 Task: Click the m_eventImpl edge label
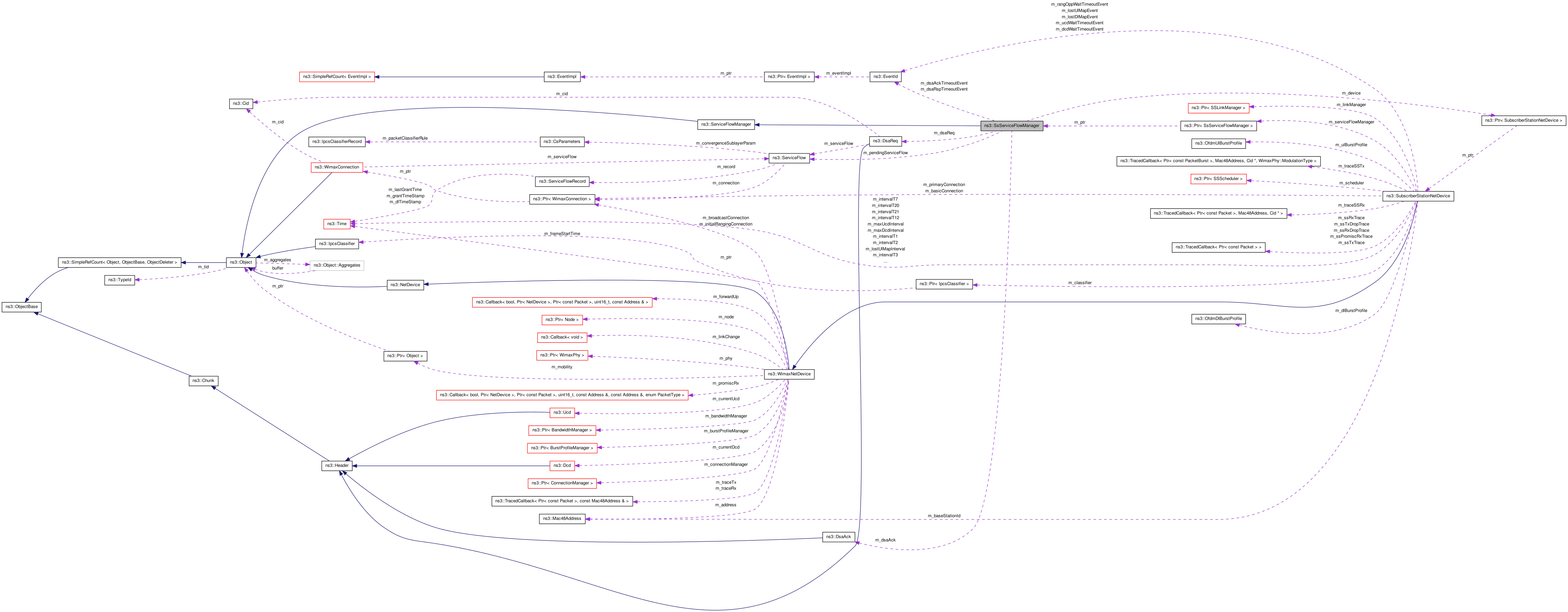click(x=838, y=73)
